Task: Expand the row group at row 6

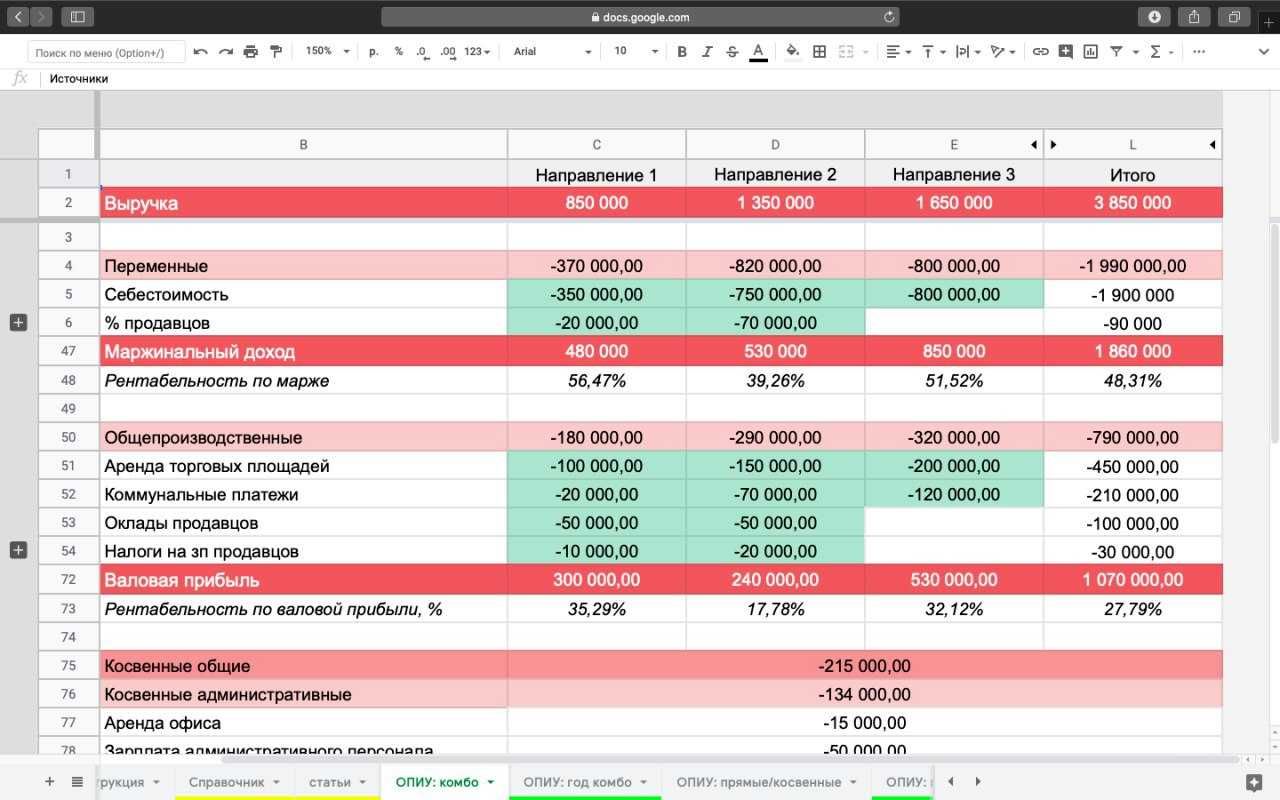Action: coord(18,322)
